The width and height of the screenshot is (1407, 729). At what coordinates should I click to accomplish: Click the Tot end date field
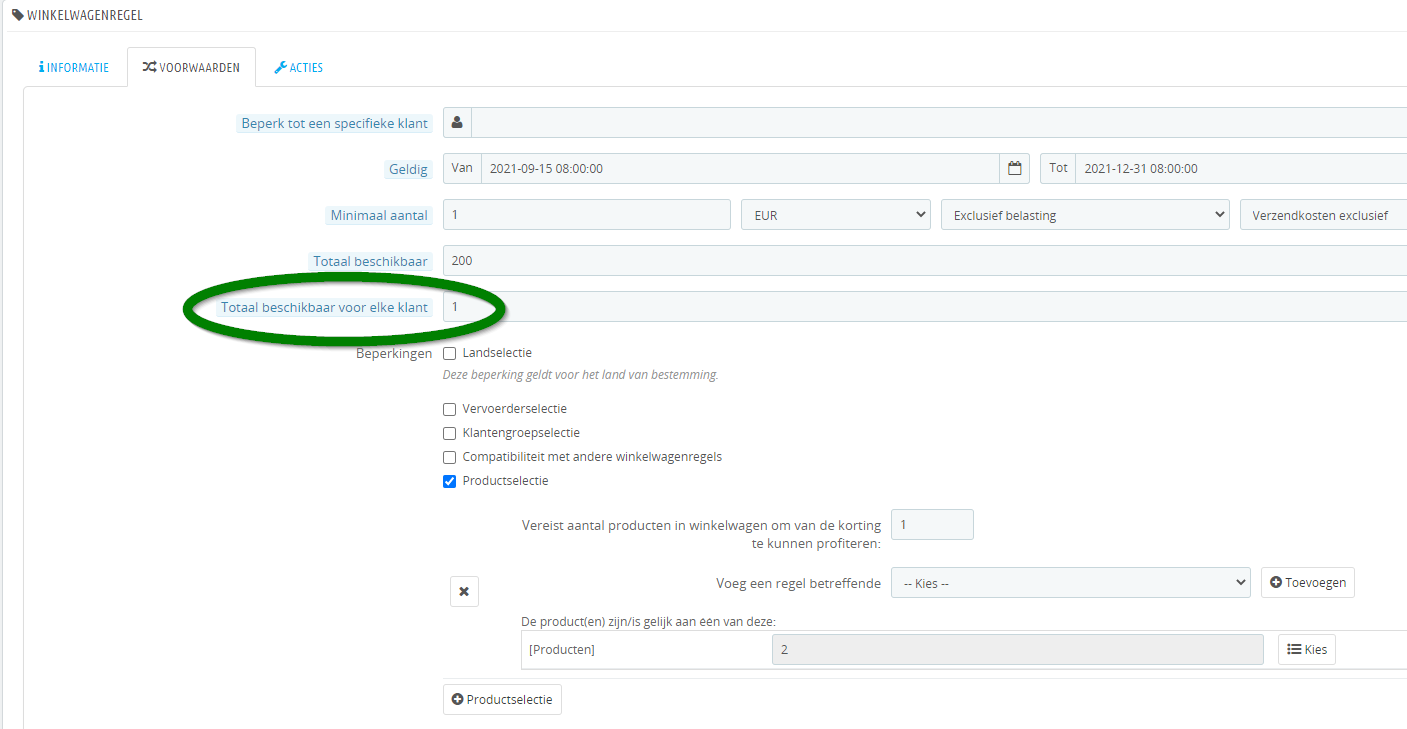click(1241, 169)
